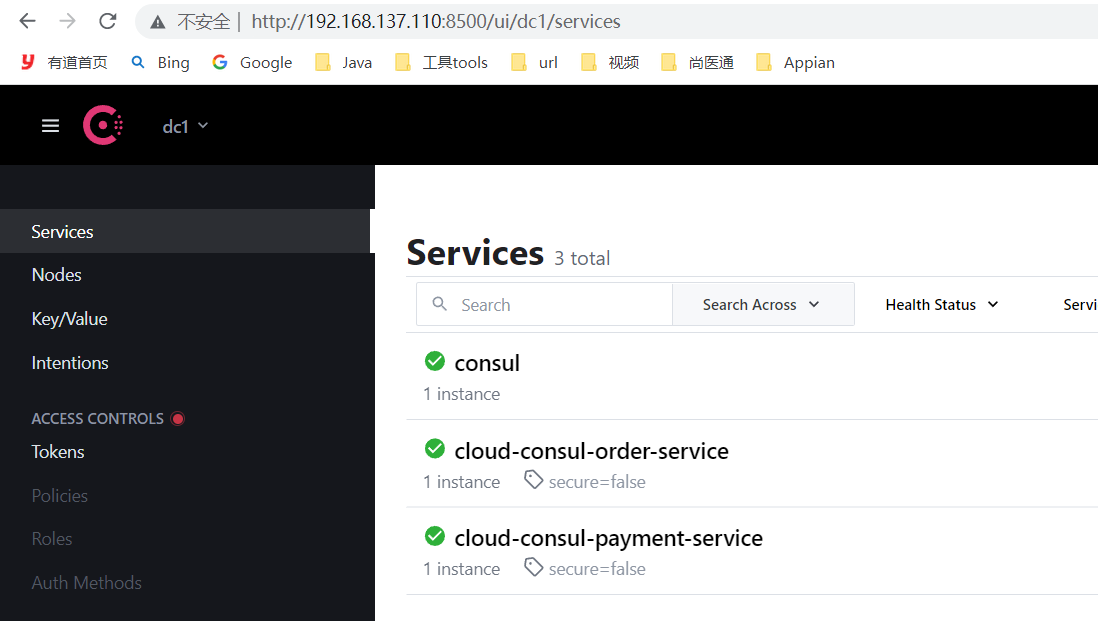This screenshot has width=1098, height=621.
Task: Open the Bing bookmark
Action: coord(160,62)
